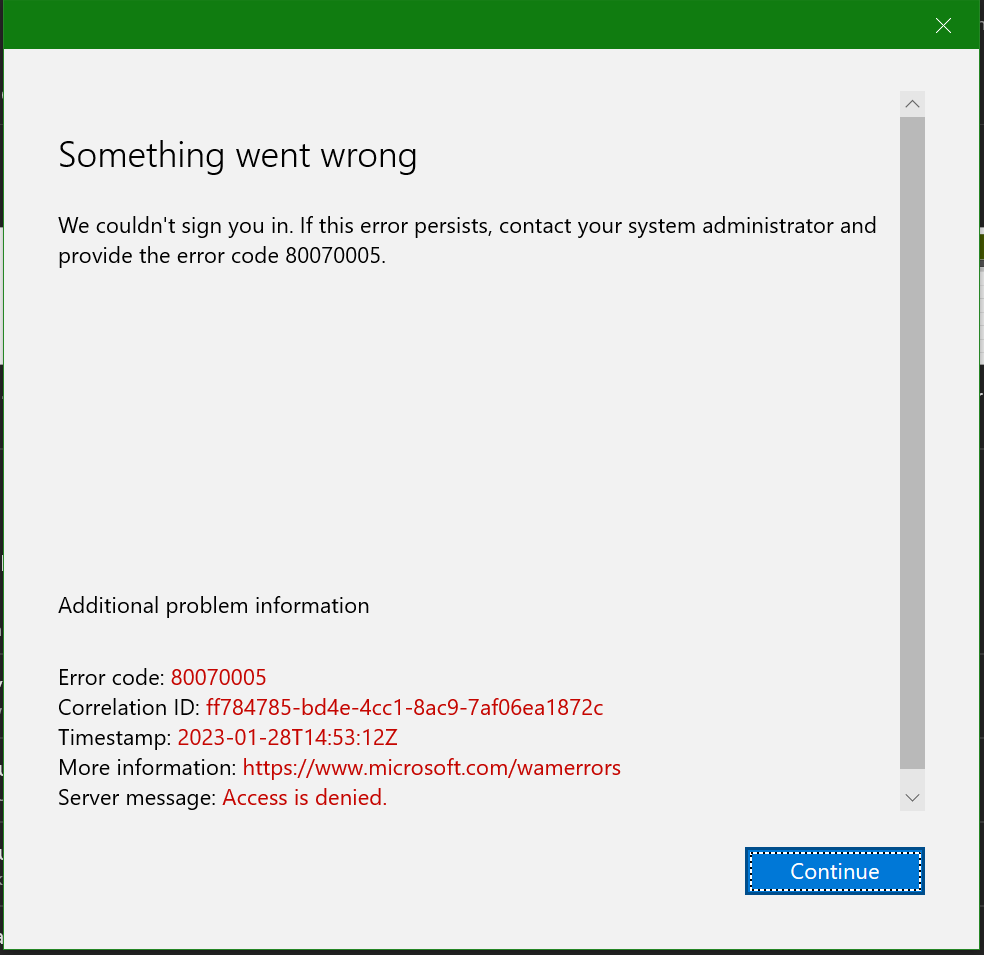Click the Error code label
984x955 pixels.
point(109,678)
